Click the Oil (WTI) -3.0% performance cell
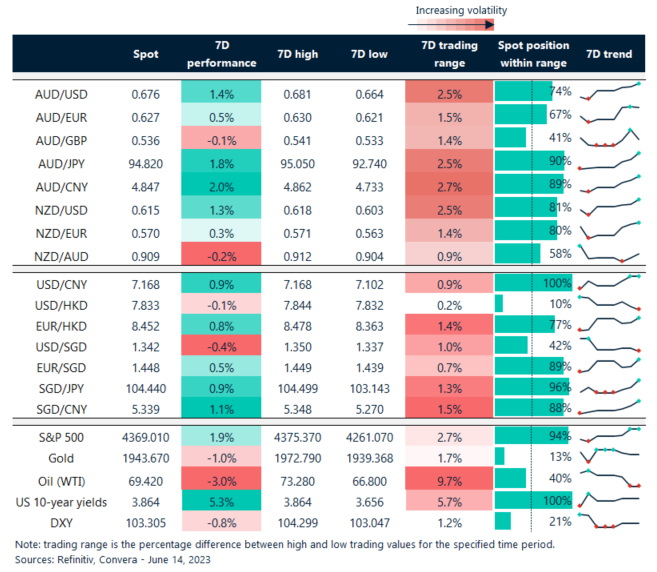657x572 pixels. click(220, 478)
